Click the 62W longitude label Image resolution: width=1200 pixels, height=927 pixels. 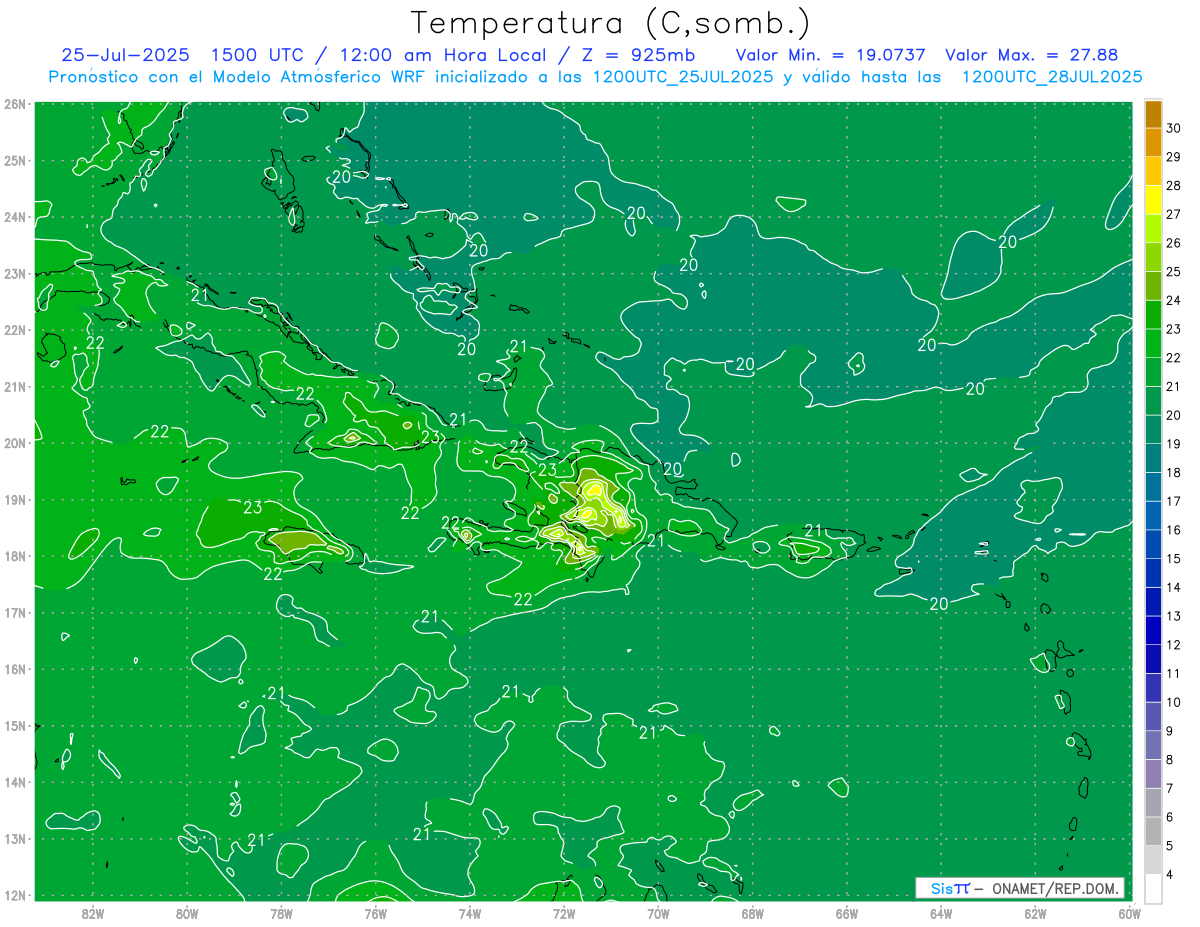point(1035,913)
